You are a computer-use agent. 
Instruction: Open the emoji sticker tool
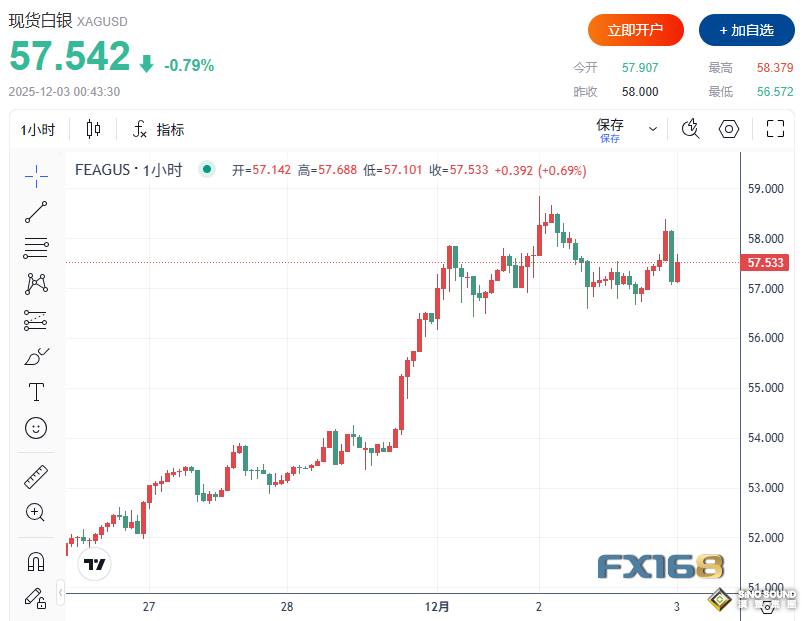pyautogui.click(x=35, y=428)
